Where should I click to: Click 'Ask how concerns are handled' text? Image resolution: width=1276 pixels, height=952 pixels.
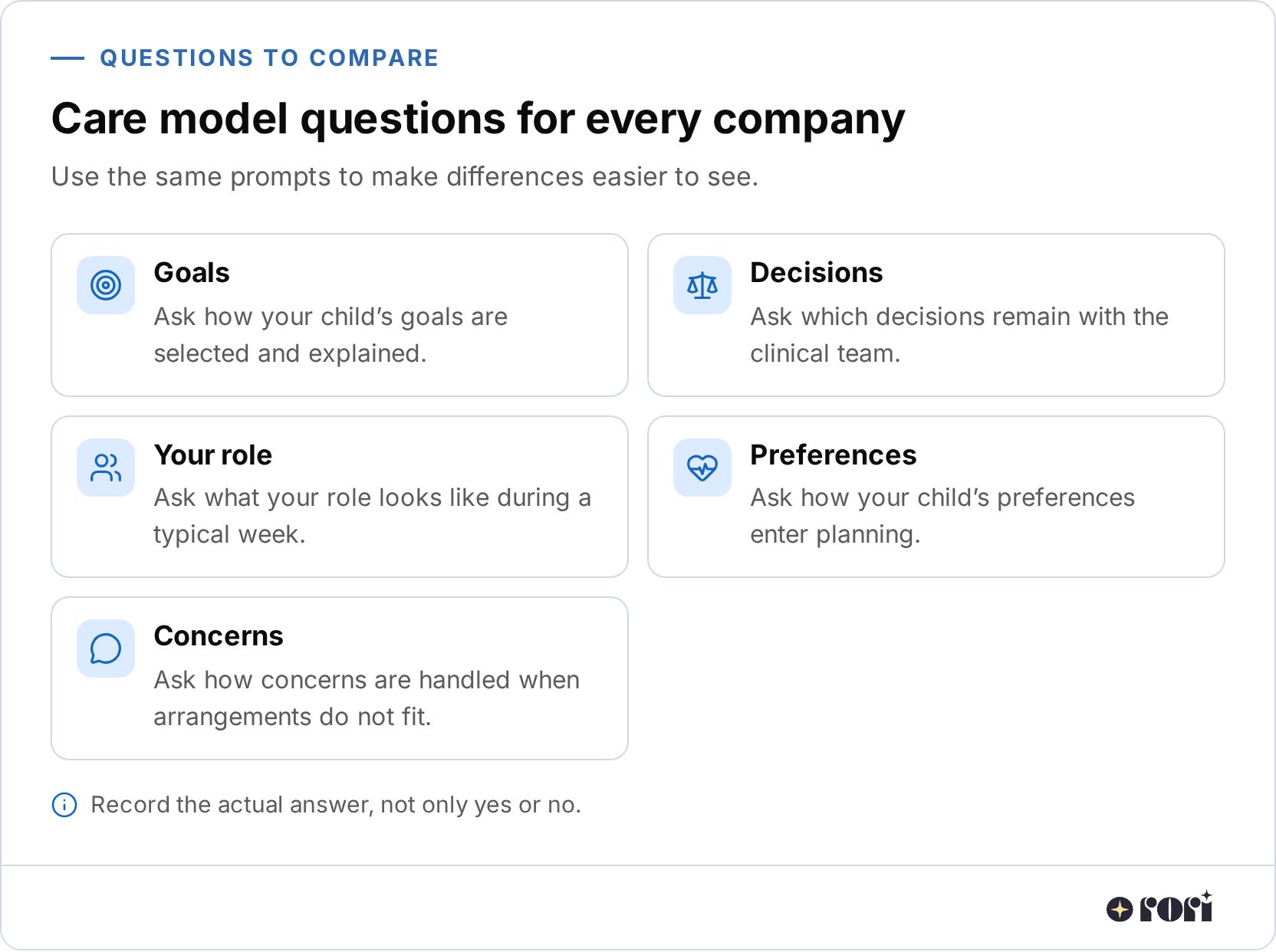pos(367,698)
